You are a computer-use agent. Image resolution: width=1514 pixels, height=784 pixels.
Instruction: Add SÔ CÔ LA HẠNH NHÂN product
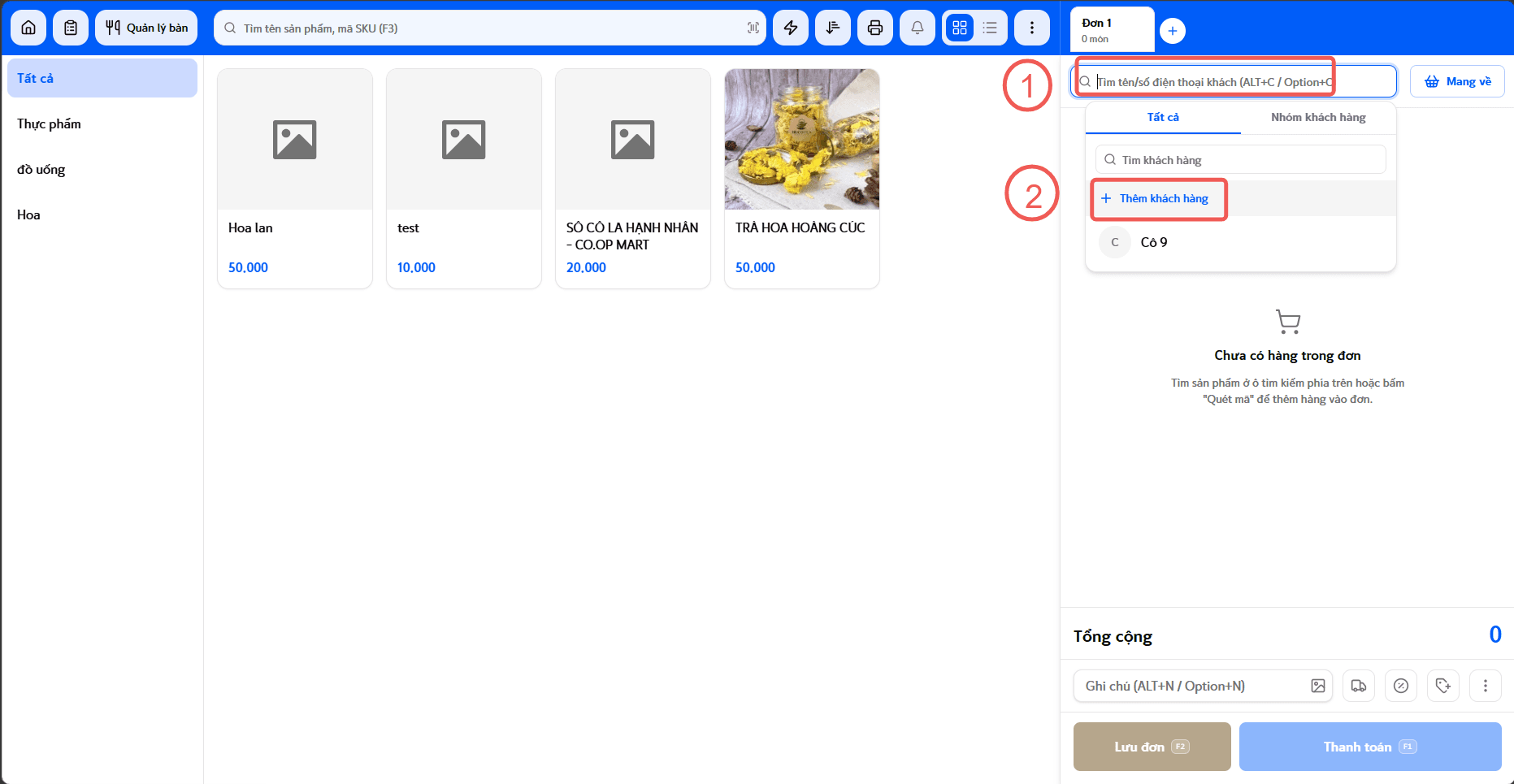633,178
